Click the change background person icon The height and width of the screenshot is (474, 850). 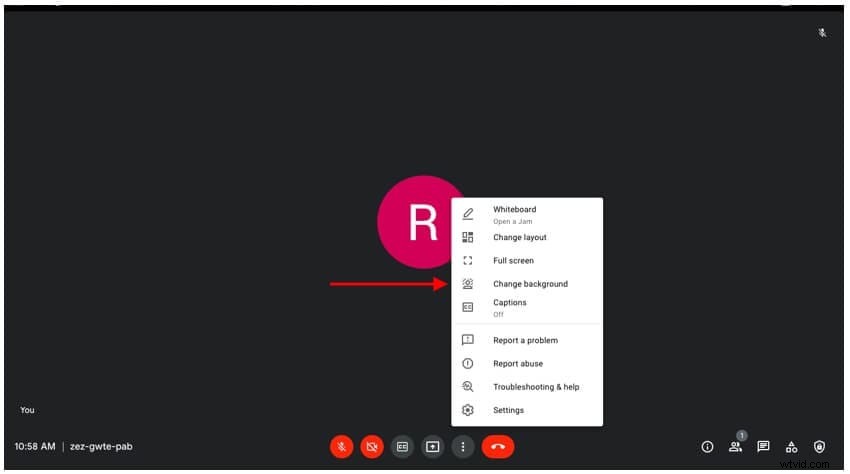click(x=468, y=284)
